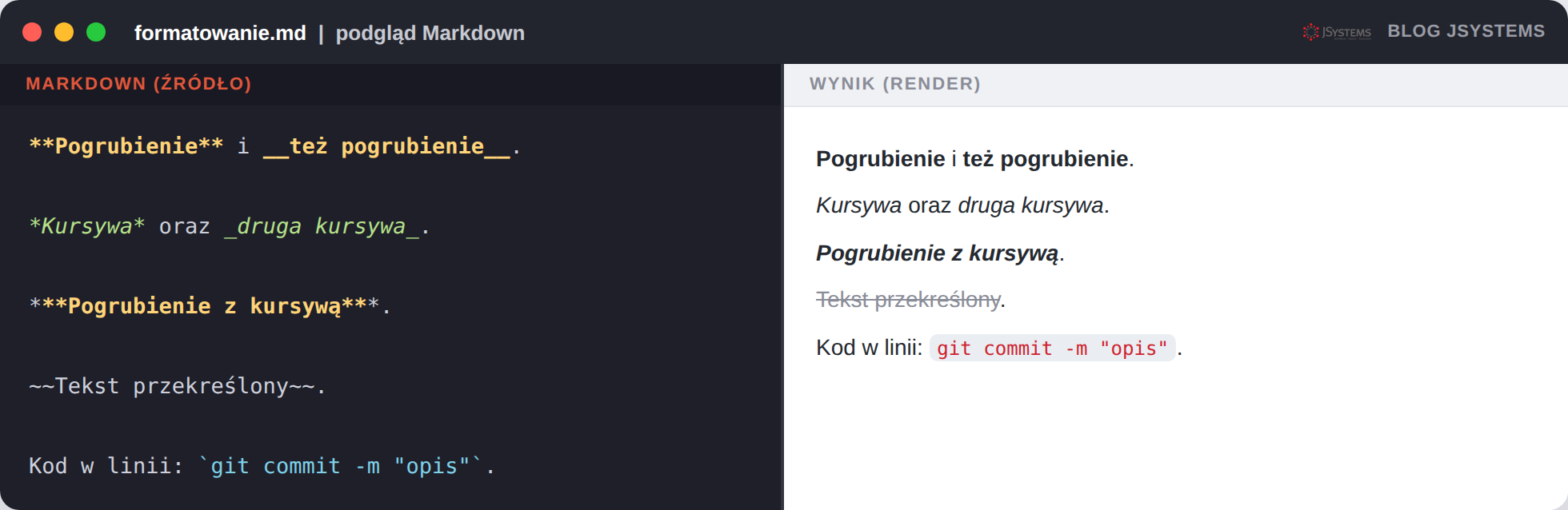Click source line '~~Tekst przekreślony~~'

click(x=172, y=386)
